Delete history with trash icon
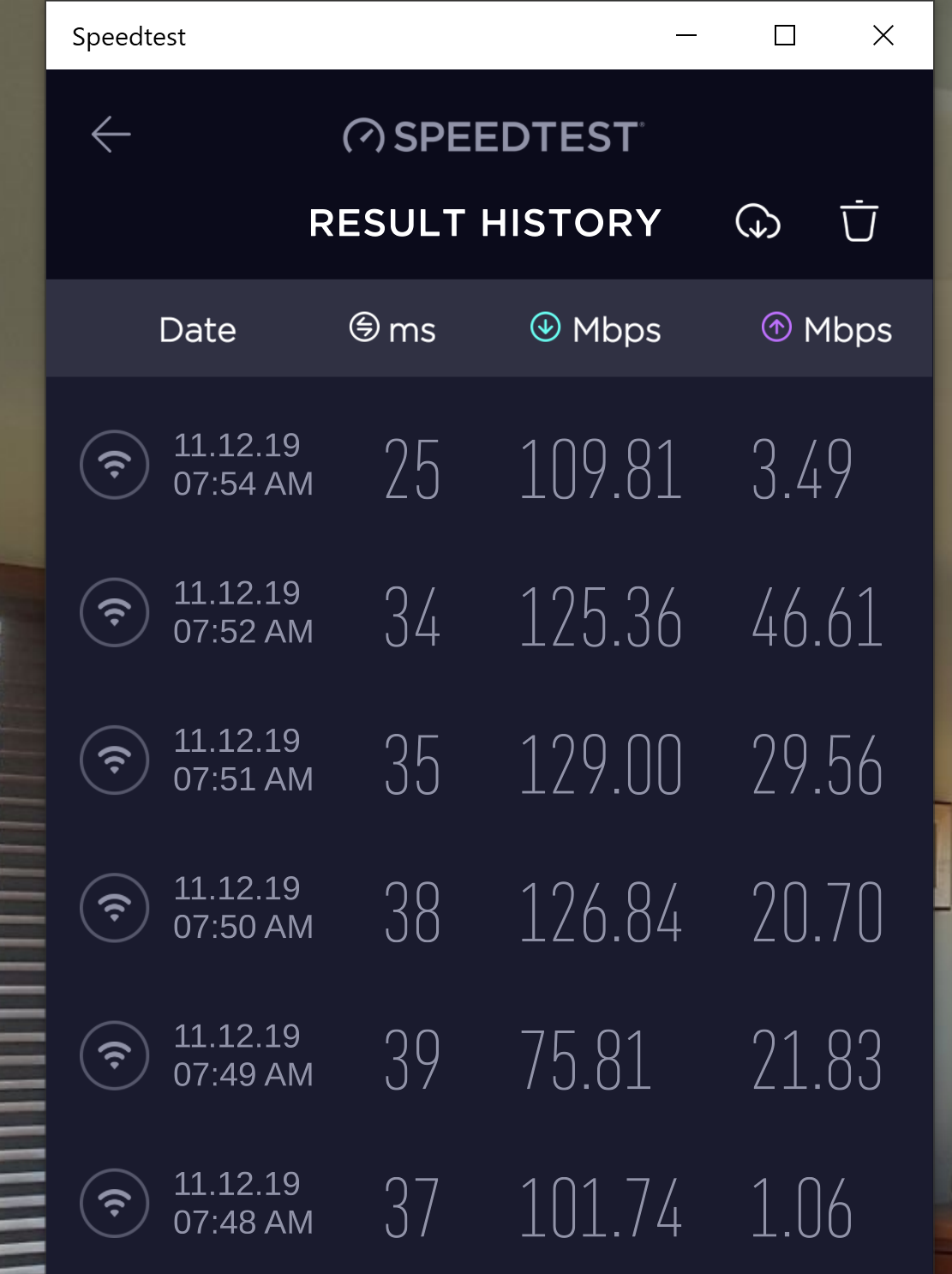Image resolution: width=952 pixels, height=1274 pixels. point(859,222)
